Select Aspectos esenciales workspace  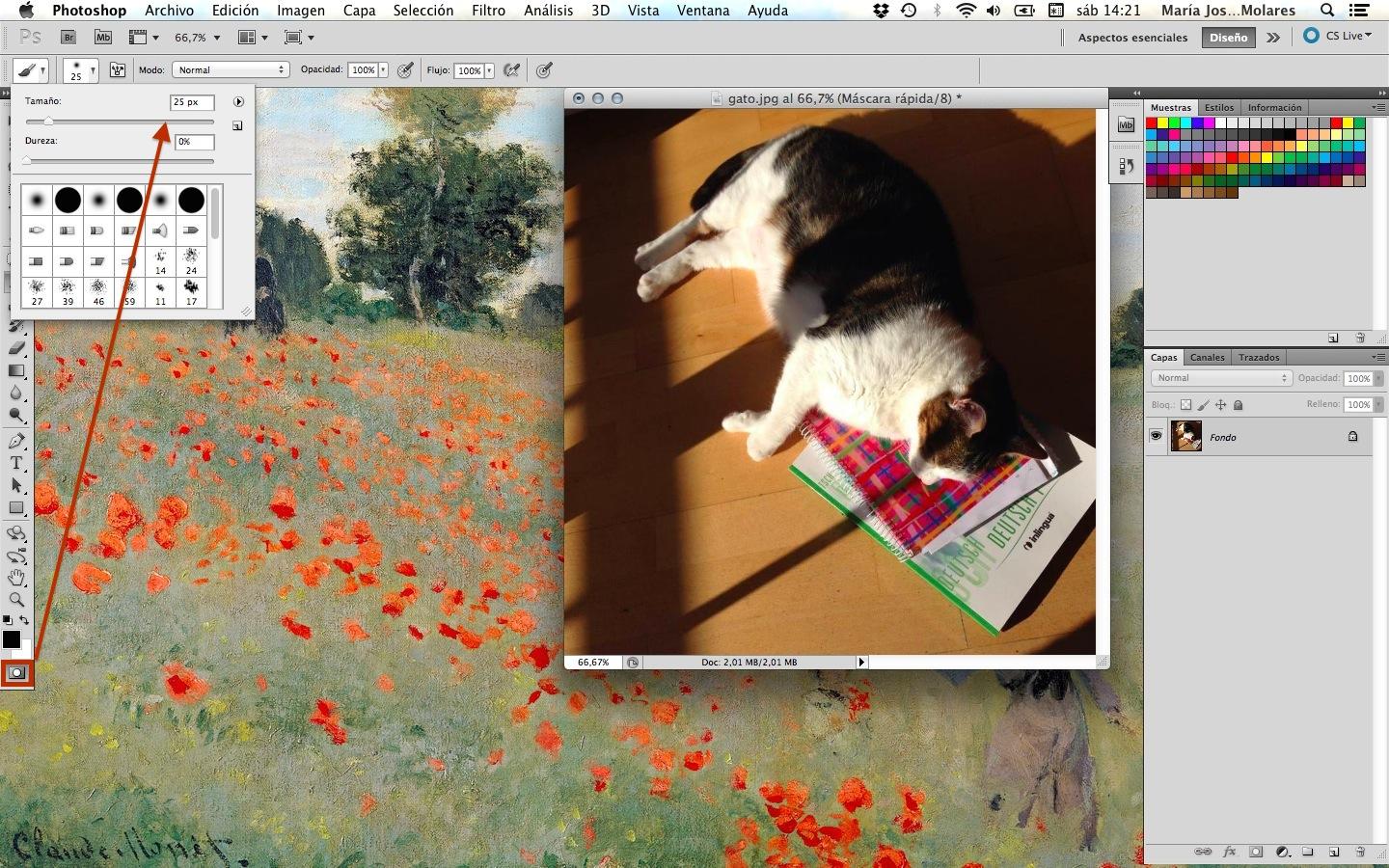(x=1132, y=38)
